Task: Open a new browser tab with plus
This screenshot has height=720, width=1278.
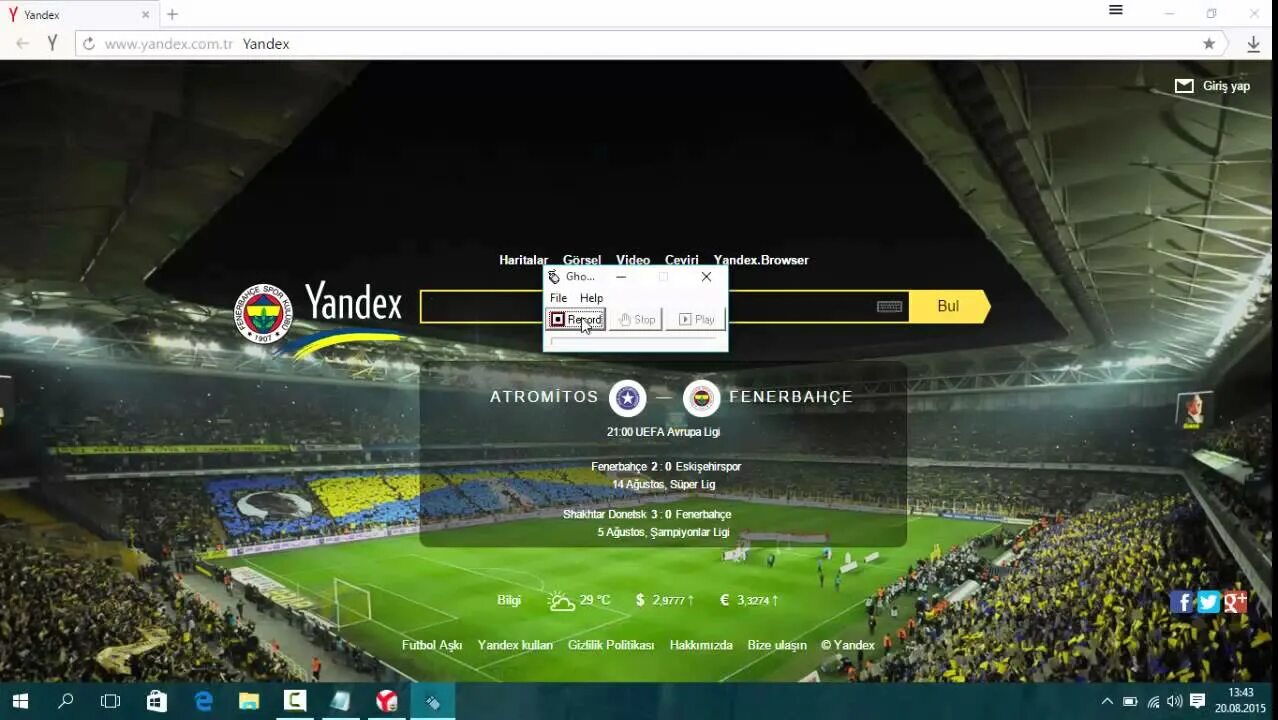Action: [172, 15]
